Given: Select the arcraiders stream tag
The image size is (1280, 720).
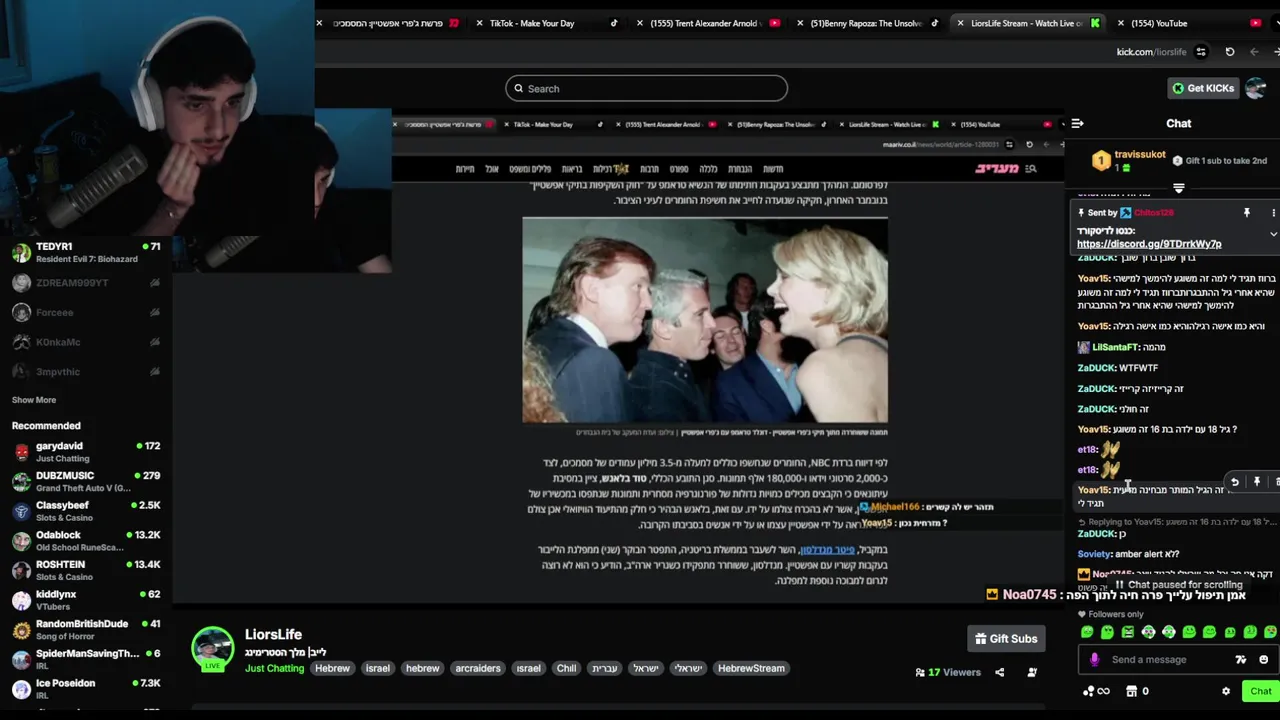Looking at the screenshot, I should (478, 668).
